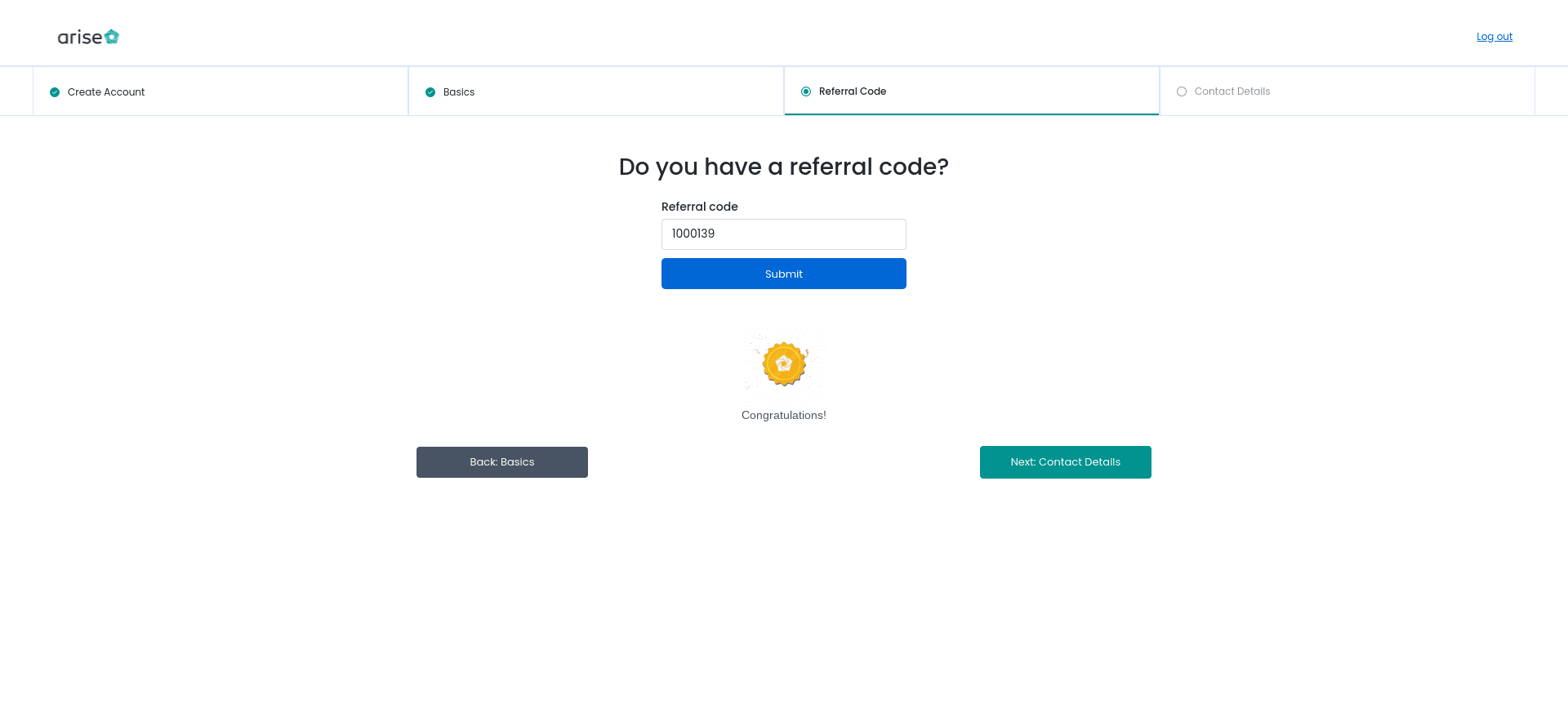The width and height of the screenshot is (1568, 713).
Task: Click the Log out link
Action: (x=1494, y=37)
